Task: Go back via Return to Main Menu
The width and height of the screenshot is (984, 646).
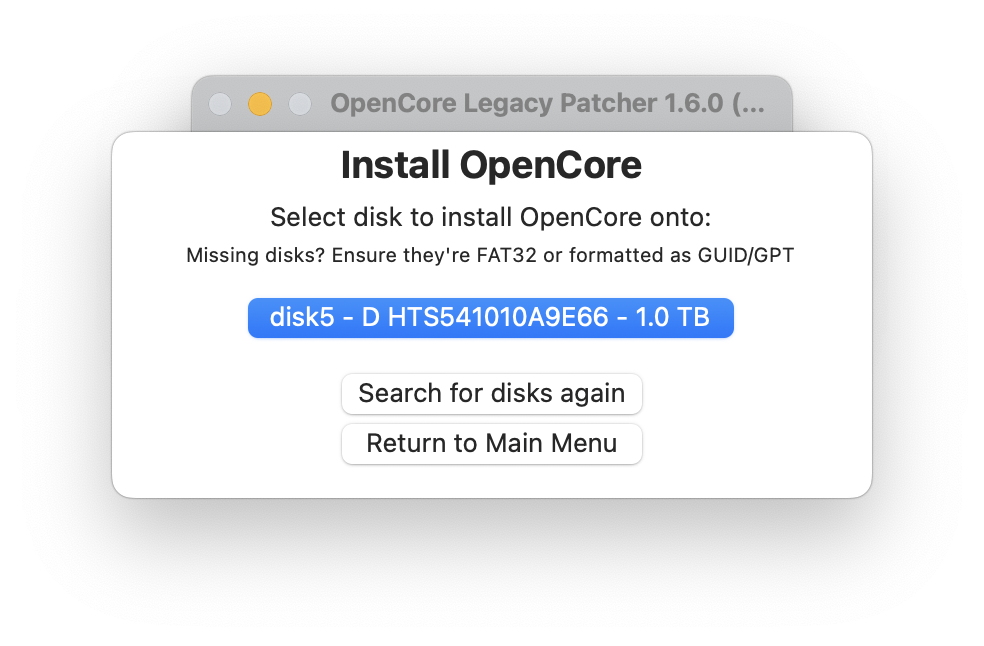Action: [491, 444]
